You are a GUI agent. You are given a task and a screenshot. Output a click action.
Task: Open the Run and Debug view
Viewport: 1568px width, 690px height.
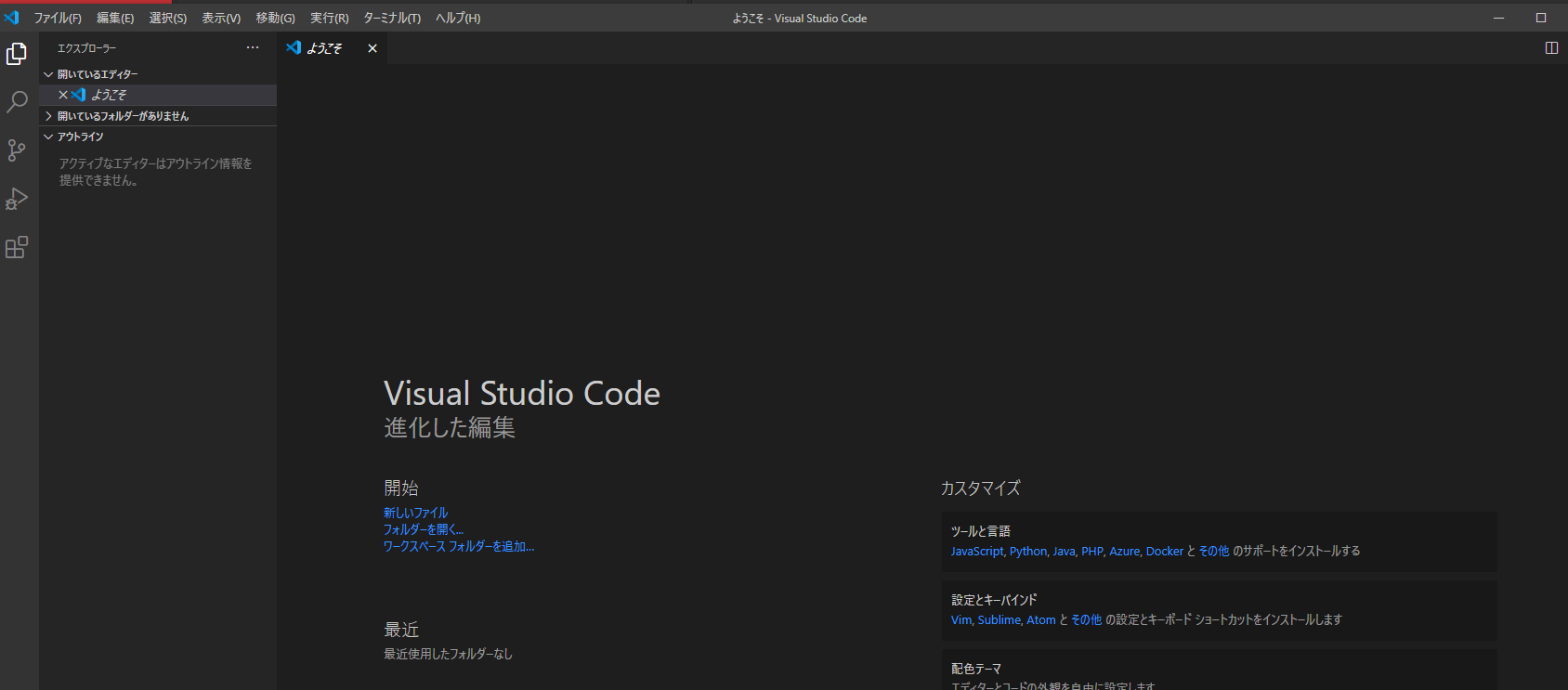pyautogui.click(x=17, y=199)
